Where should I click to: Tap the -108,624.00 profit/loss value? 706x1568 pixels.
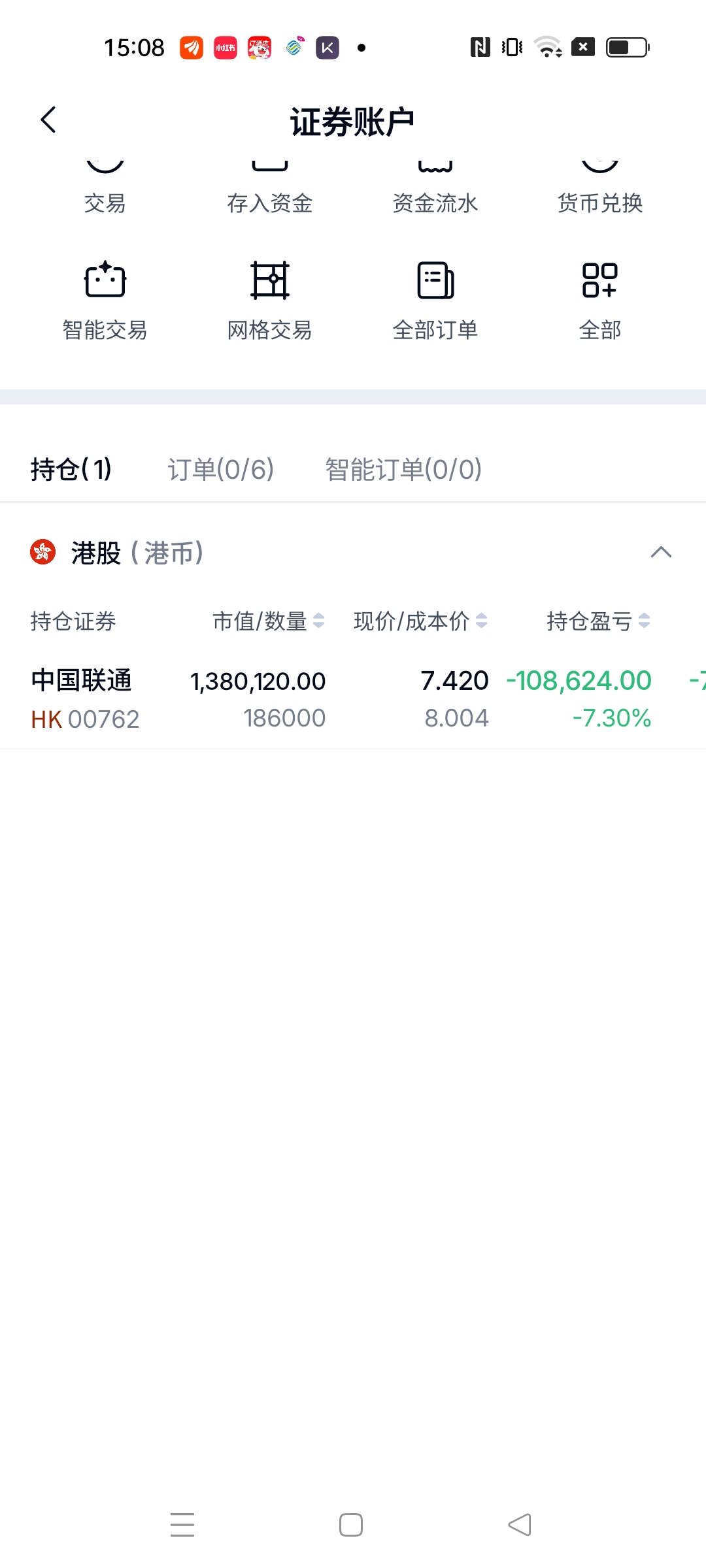579,681
